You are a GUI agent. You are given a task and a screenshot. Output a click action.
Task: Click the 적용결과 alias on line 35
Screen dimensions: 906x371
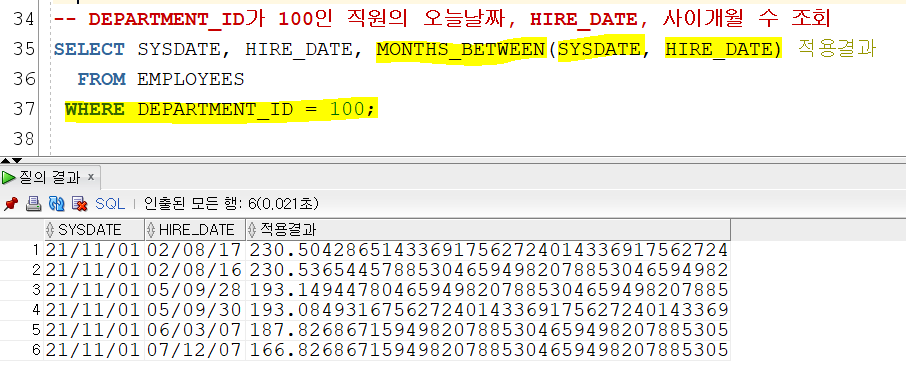click(837, 49)
